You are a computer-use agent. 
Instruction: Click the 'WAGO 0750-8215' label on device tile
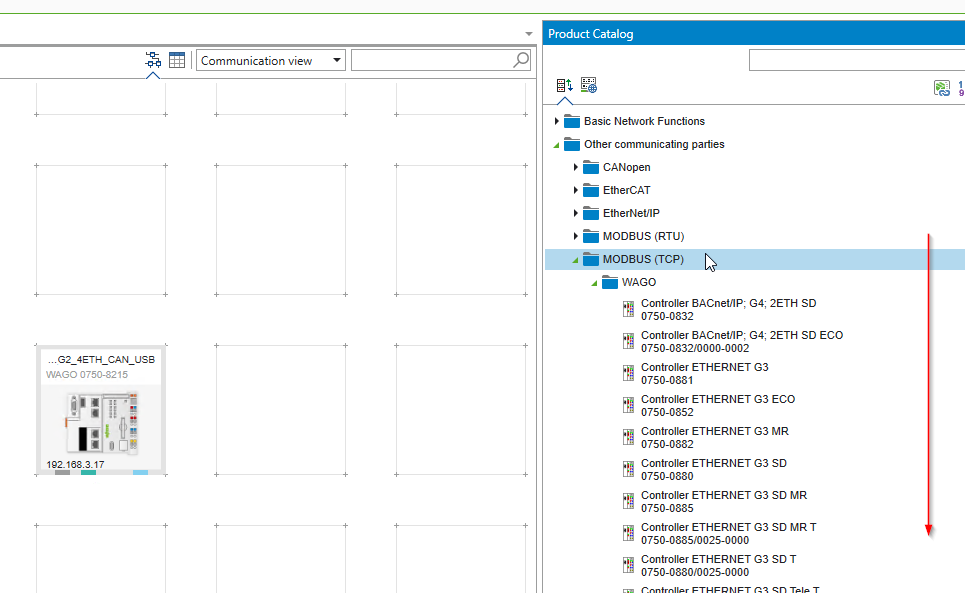tap(87, 375)
